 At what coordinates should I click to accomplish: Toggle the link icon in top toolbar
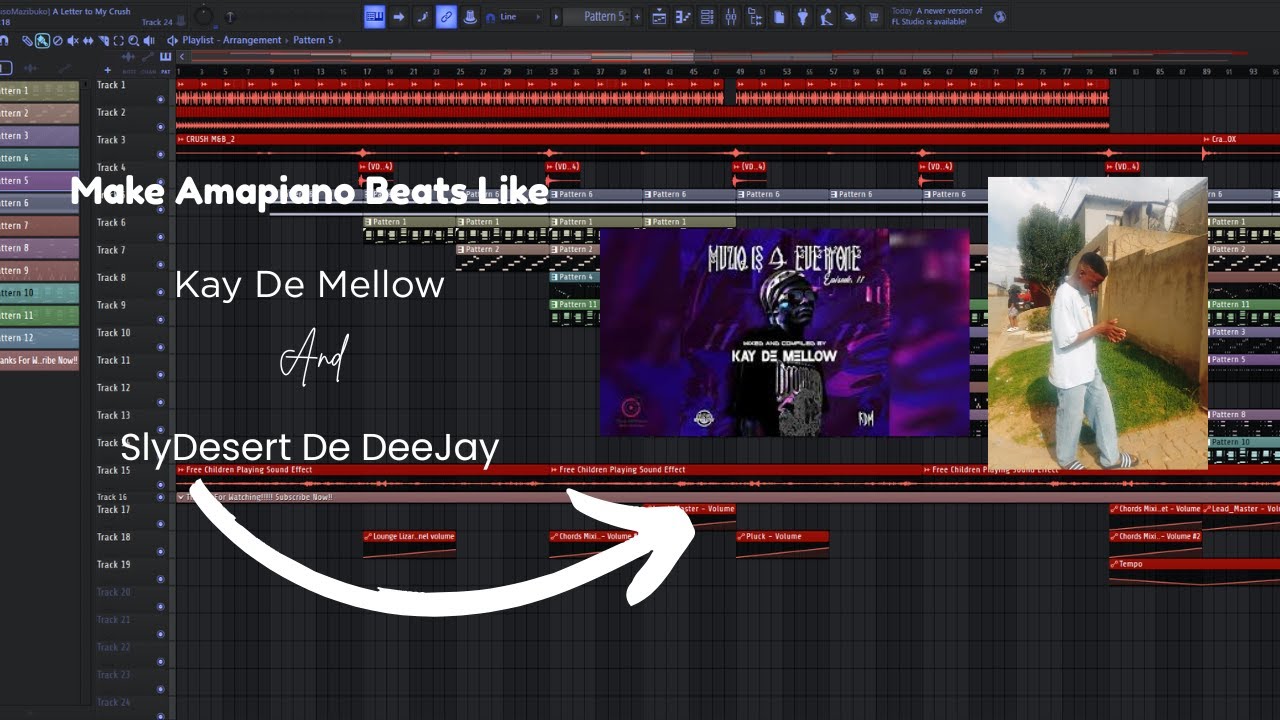point(446,16)
